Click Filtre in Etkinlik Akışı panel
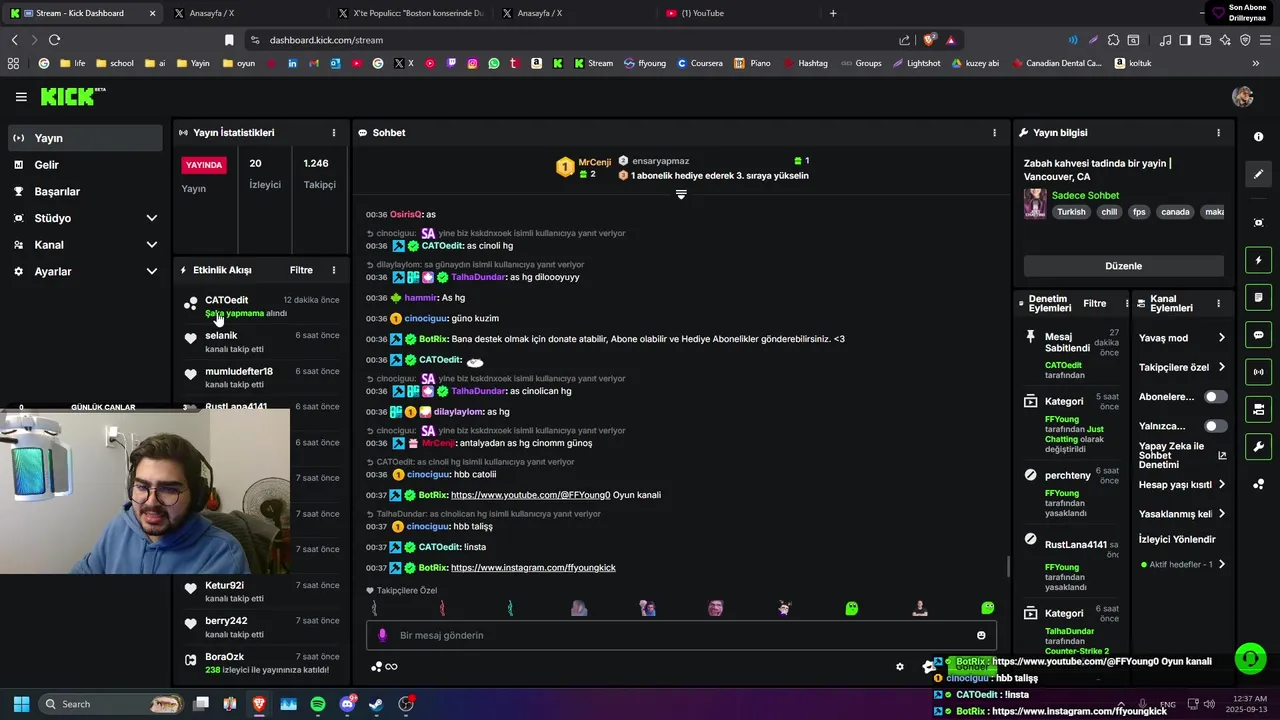The image size is (1280, 720). tap(301, 270)
